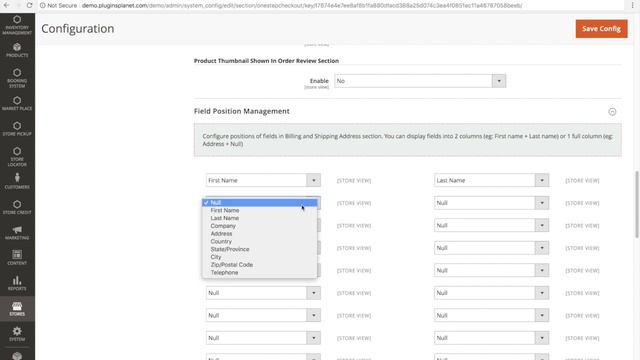The width and height of the screenshot is (640, 360).
Task: Open the First Name position dropdown
Action: pyautogui.click(x=263, y=180)
